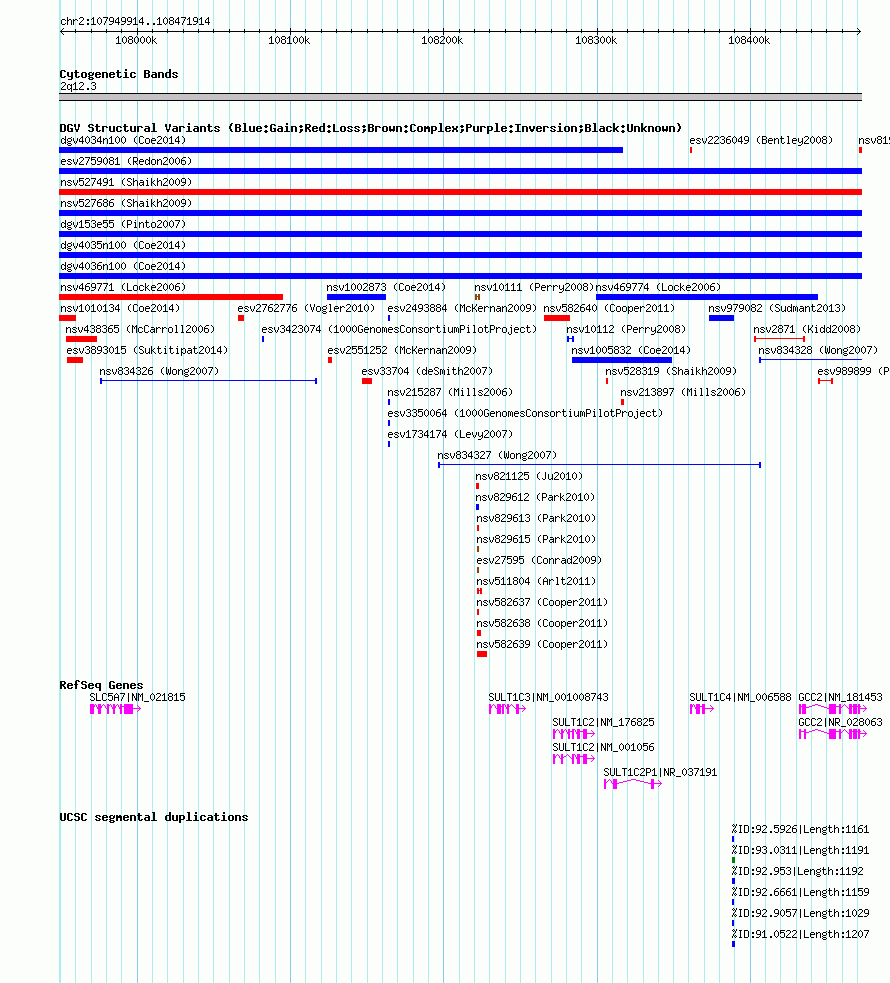
Task: Click esv3350064 1000GenomesConsortiumPilotProject label
Action: click(525, 413)
